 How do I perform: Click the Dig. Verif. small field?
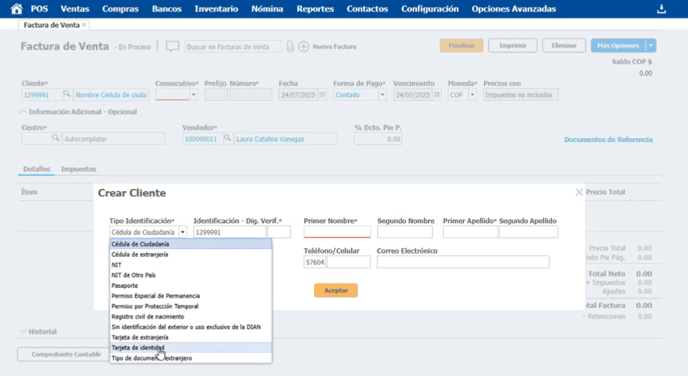coord(279,232)
